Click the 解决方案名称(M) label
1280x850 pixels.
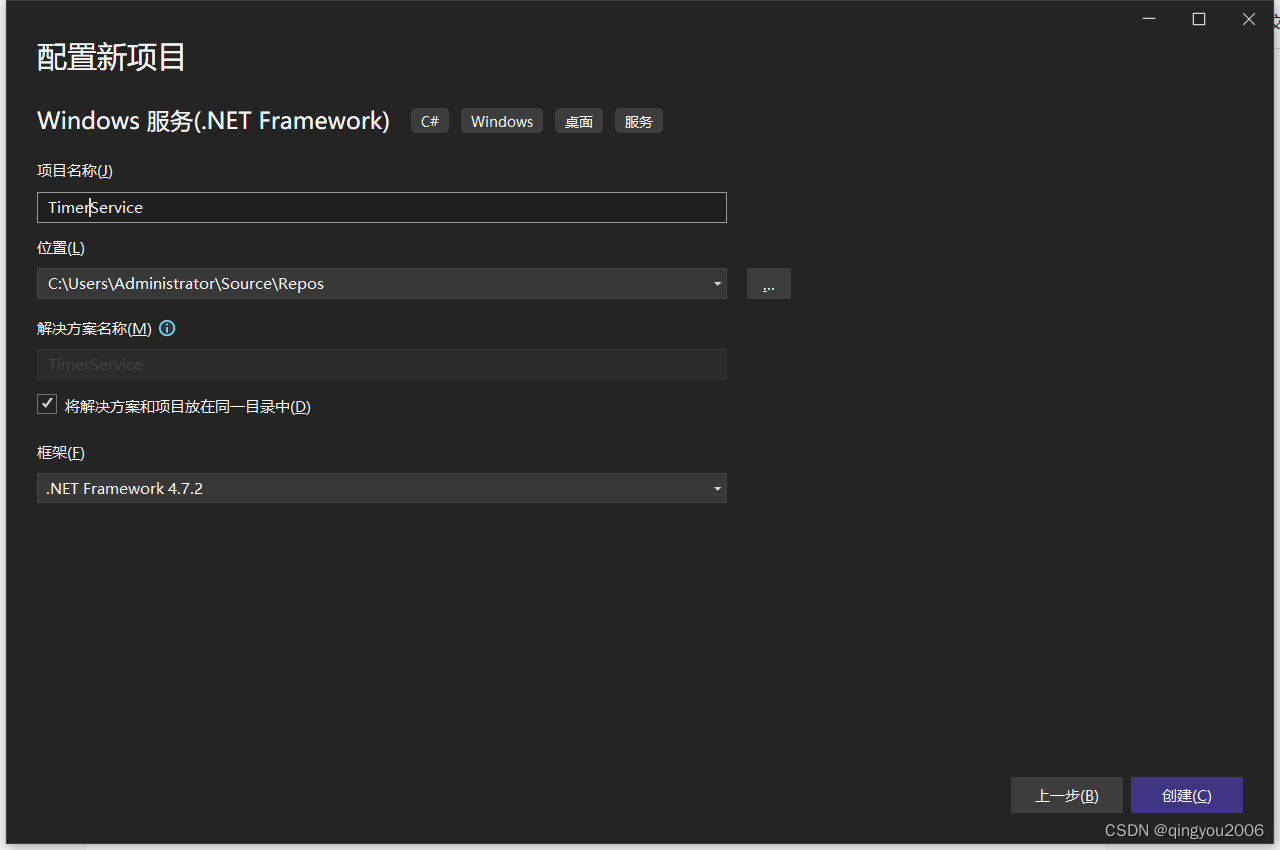[94, 329]
